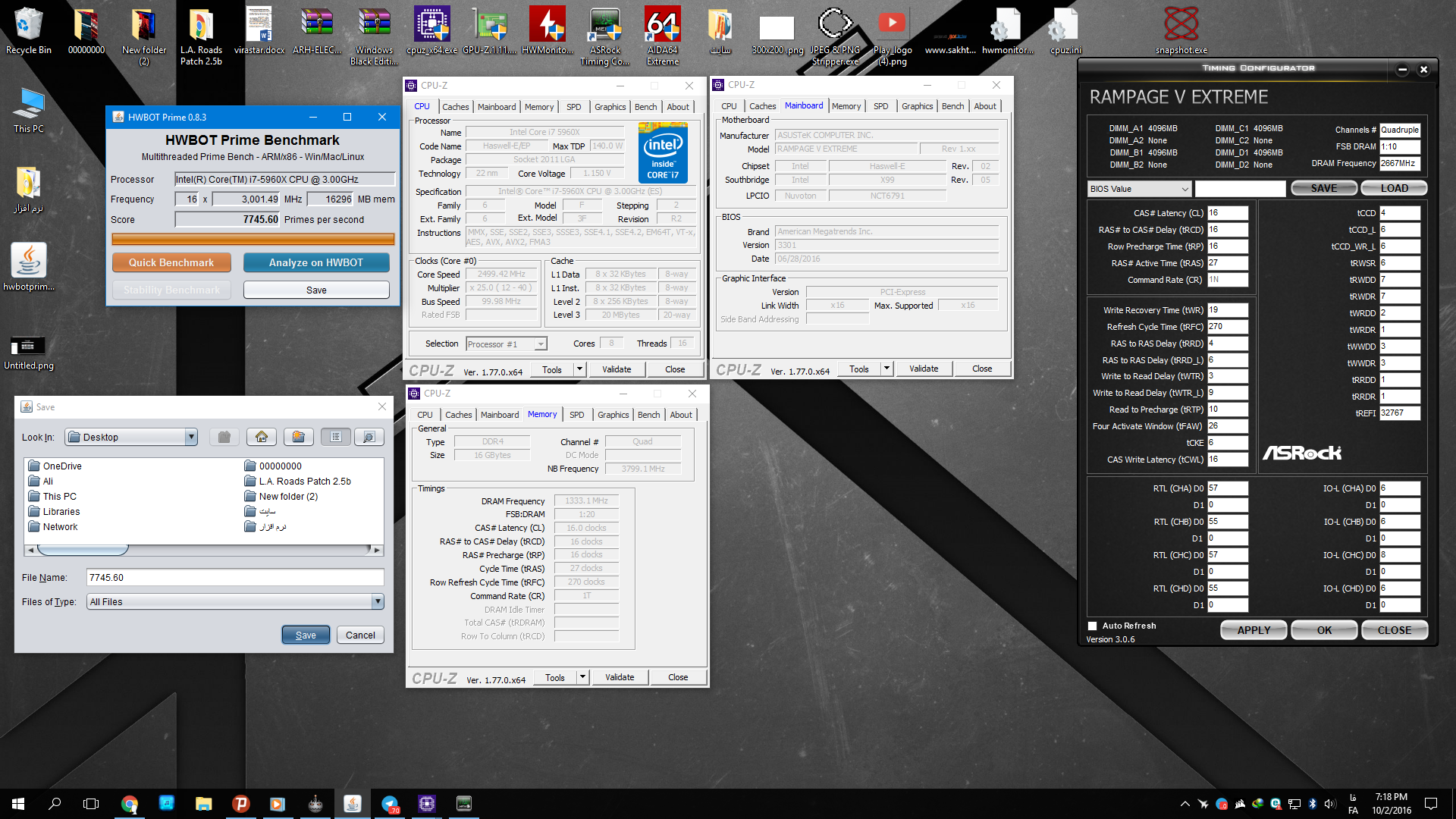Viewport: 1456px width, 819px height.
Task: Click Validate in CPU-Z Memory window
Action: coord(620,677)
